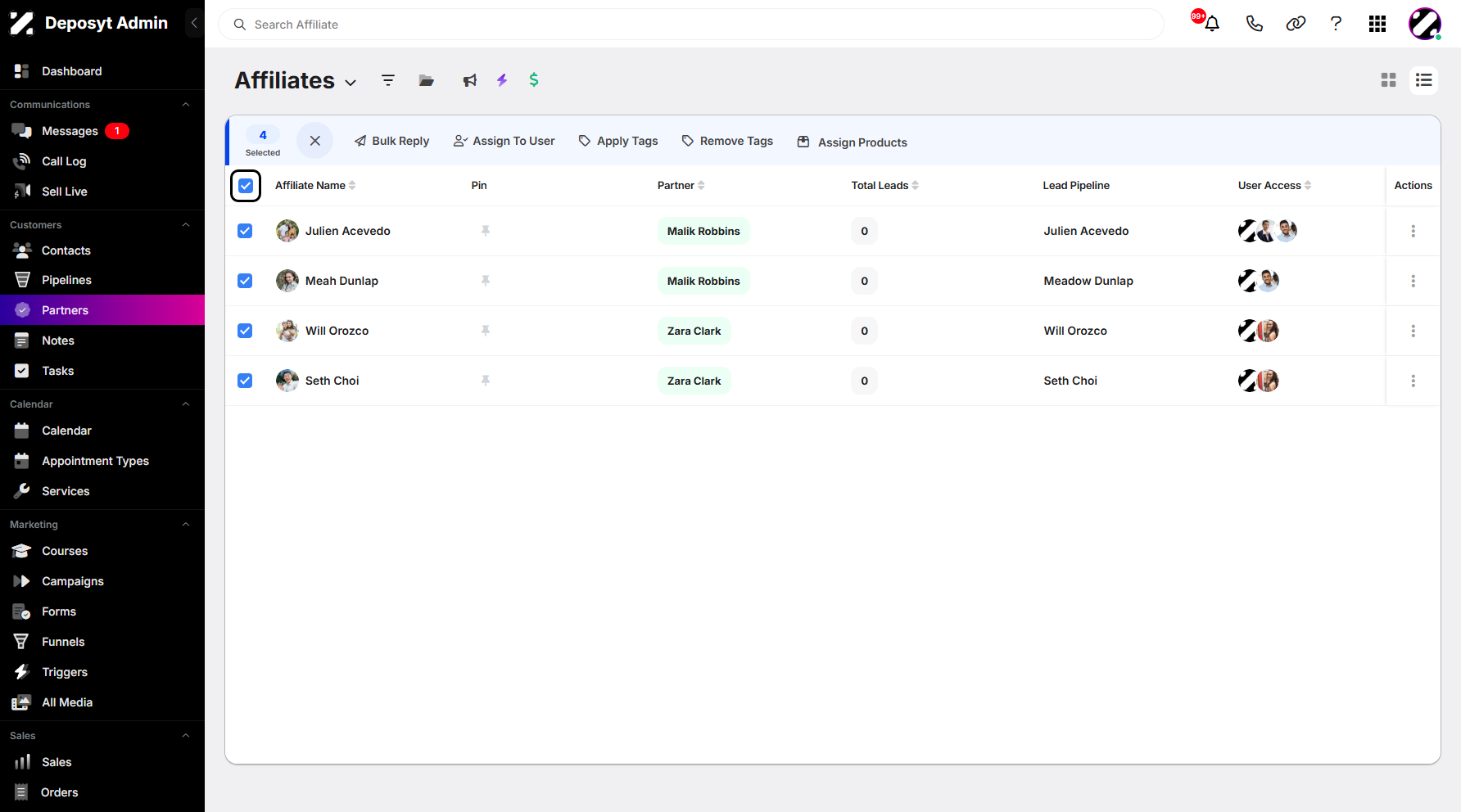Viewport: 1461px width, 812px height.
Task: Click the folder icon in Affiliates toolbar
Action: coord(427,80)
